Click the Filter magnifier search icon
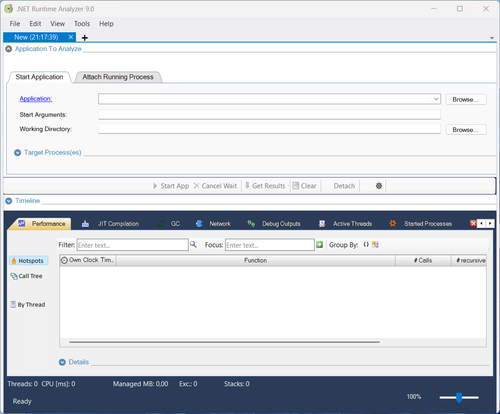Screen dimensions: 500x414 point(193,245)
